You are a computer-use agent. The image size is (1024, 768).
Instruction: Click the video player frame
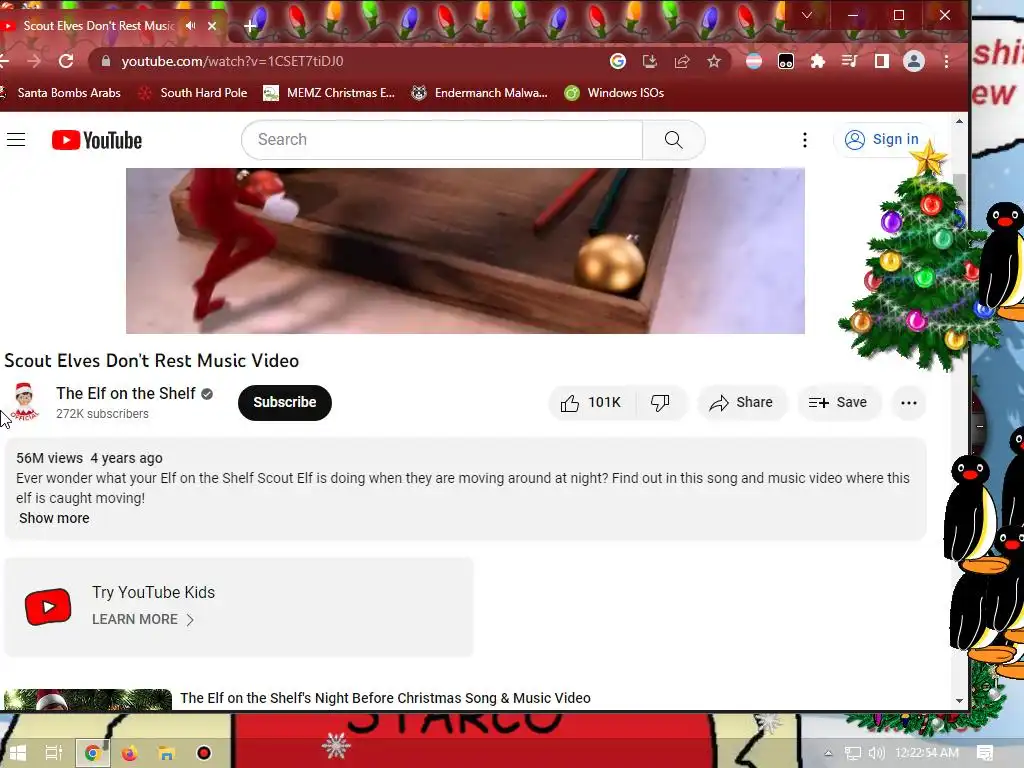click(465, 251)
